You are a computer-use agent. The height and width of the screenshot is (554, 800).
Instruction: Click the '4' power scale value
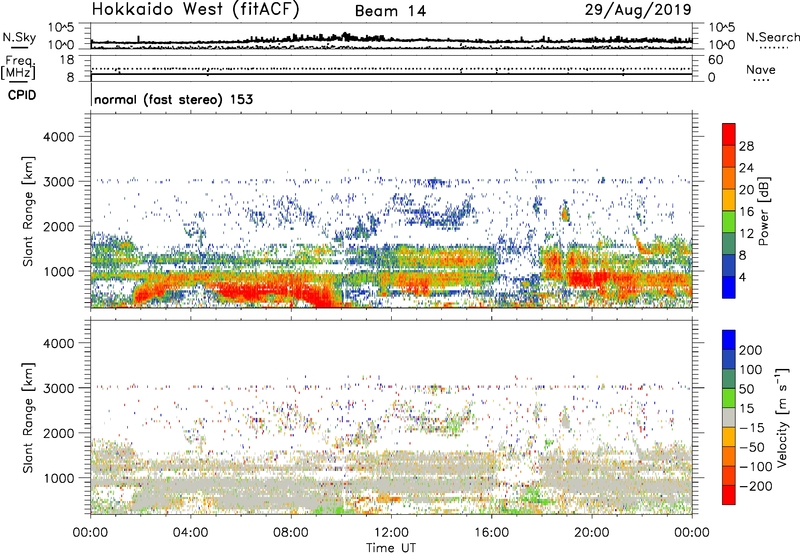click(x=742, y=278)
